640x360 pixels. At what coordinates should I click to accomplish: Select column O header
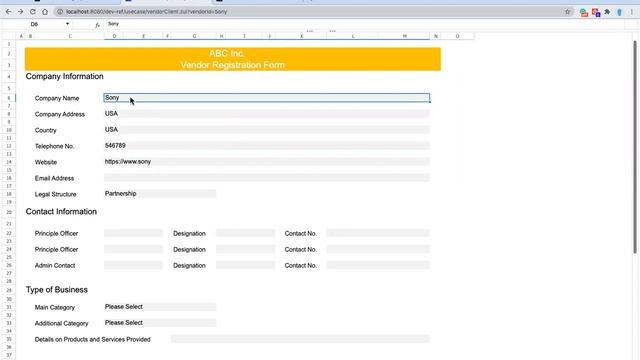click(x=457, y=36)
